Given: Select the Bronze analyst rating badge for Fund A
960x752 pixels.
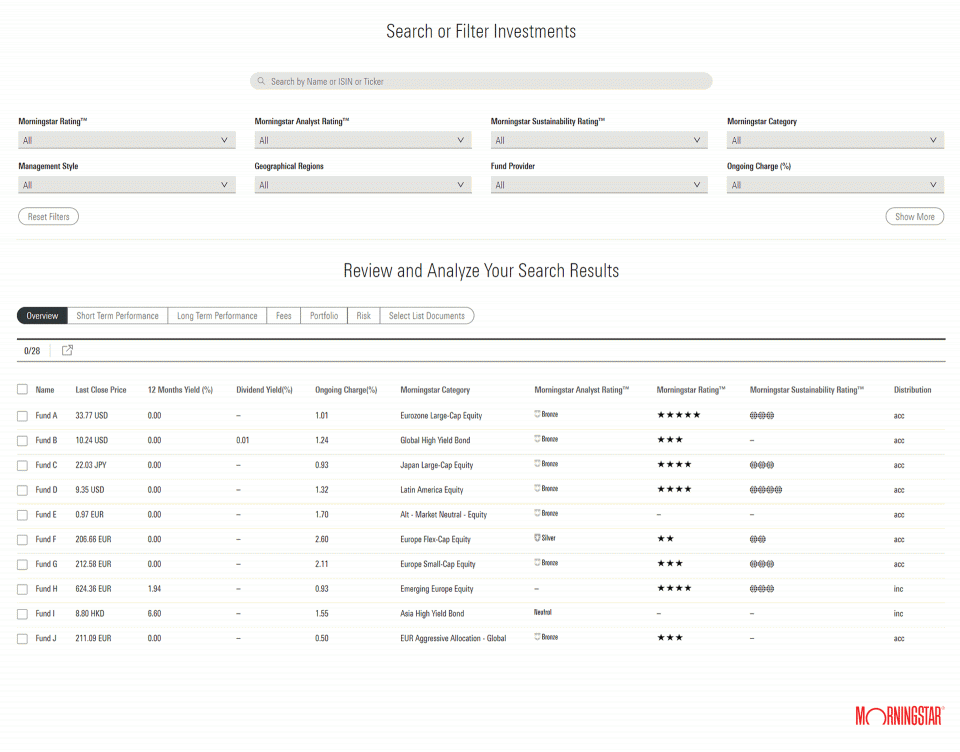Looking at the screenshot, I should 546,414.
